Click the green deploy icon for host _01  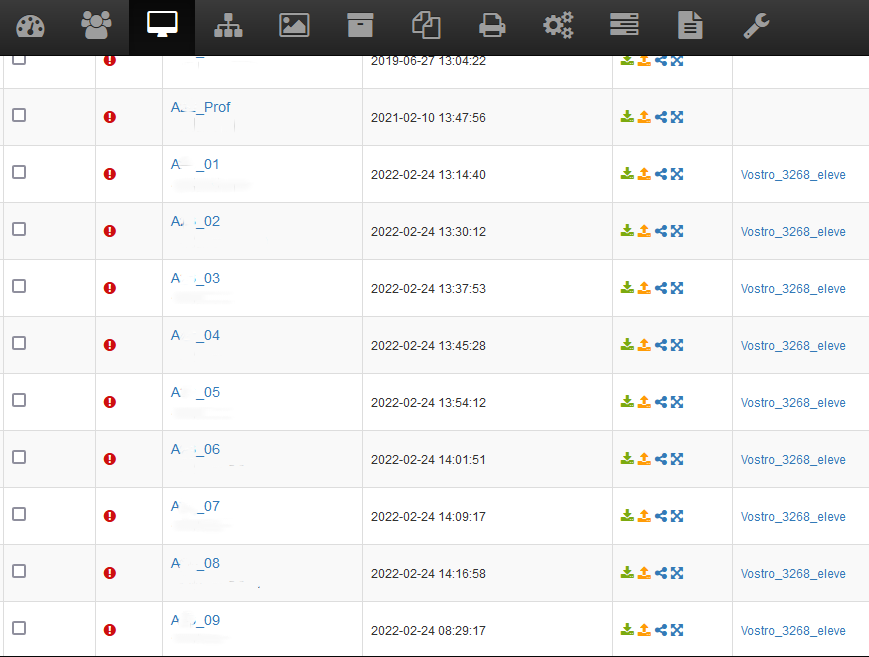coord(627,174)
